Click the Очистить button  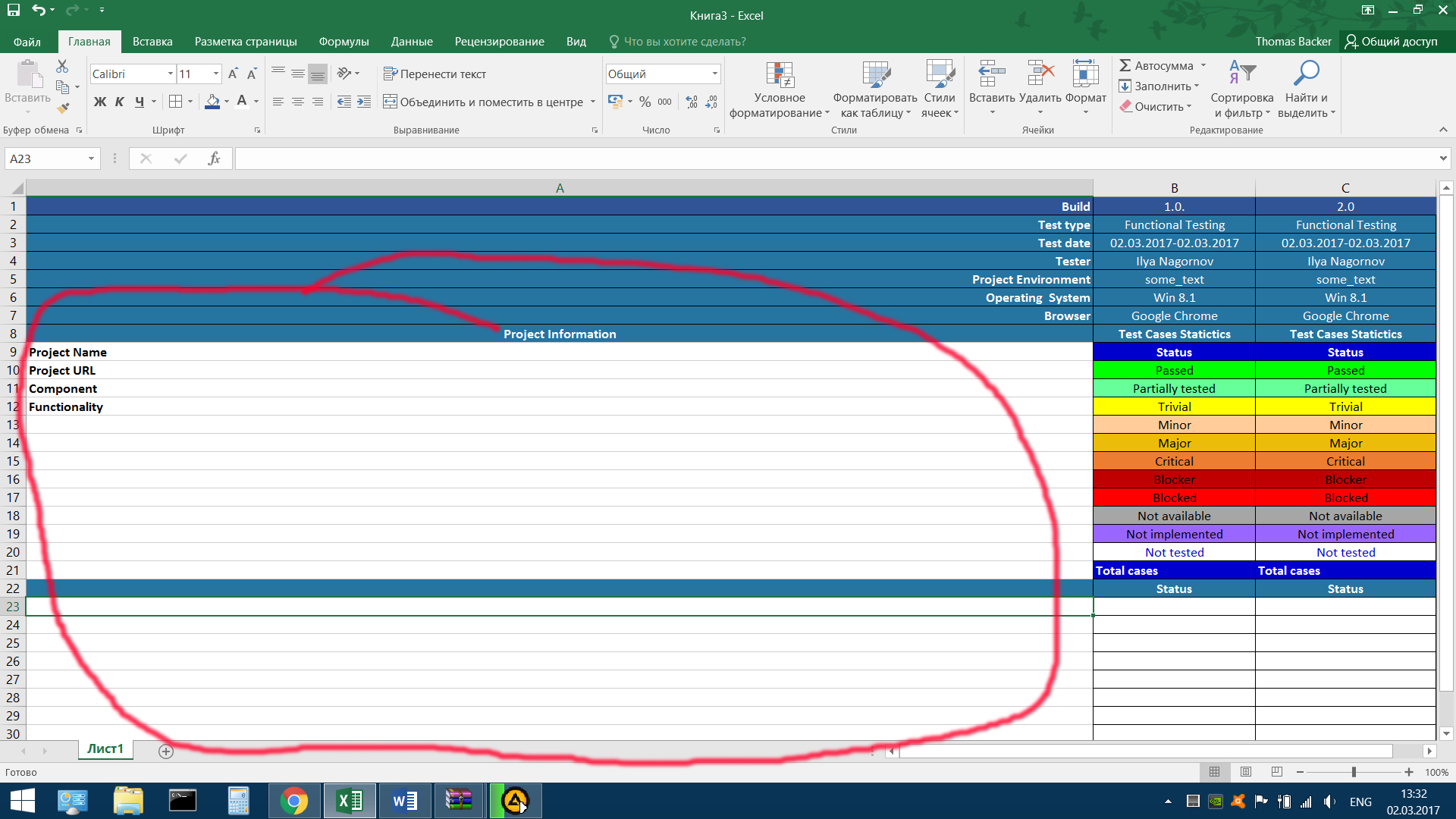tap(1152, 106)
